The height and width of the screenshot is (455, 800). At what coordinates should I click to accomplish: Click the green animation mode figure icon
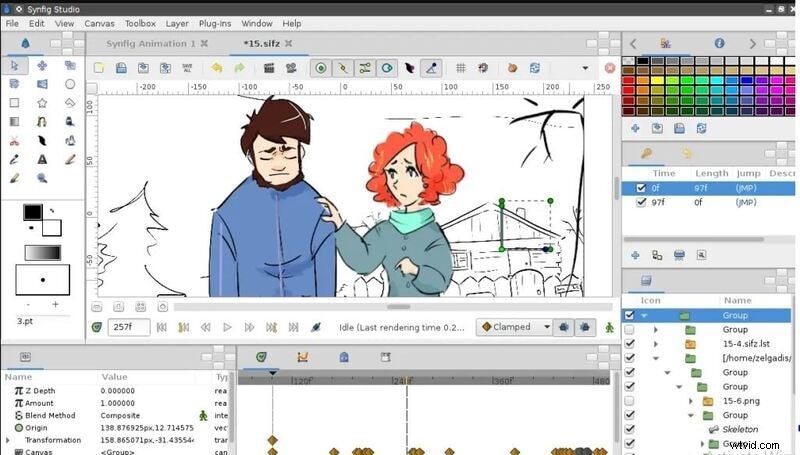(x=609, y=327)
